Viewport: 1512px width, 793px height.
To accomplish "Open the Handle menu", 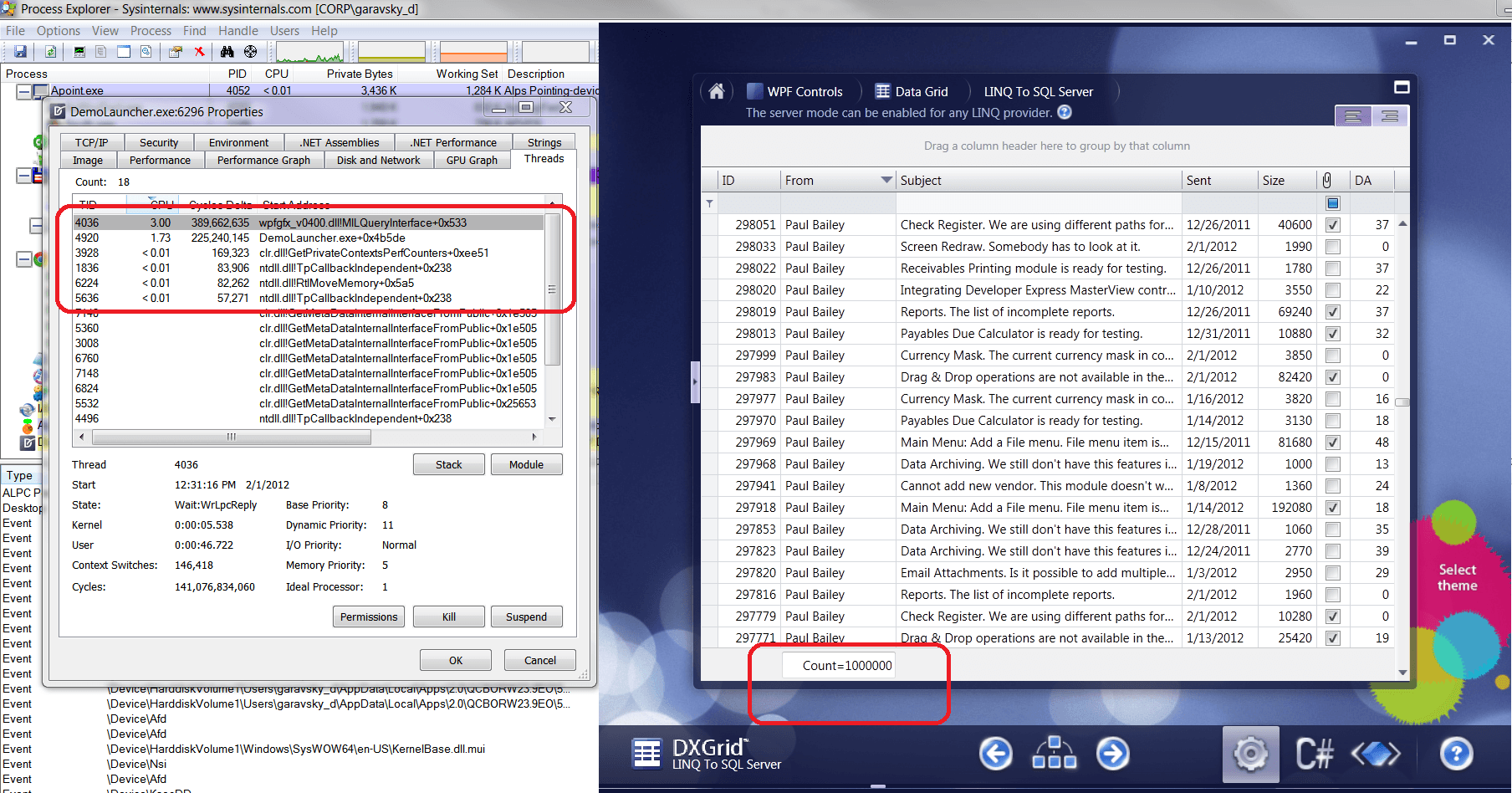I will [238, 31].
